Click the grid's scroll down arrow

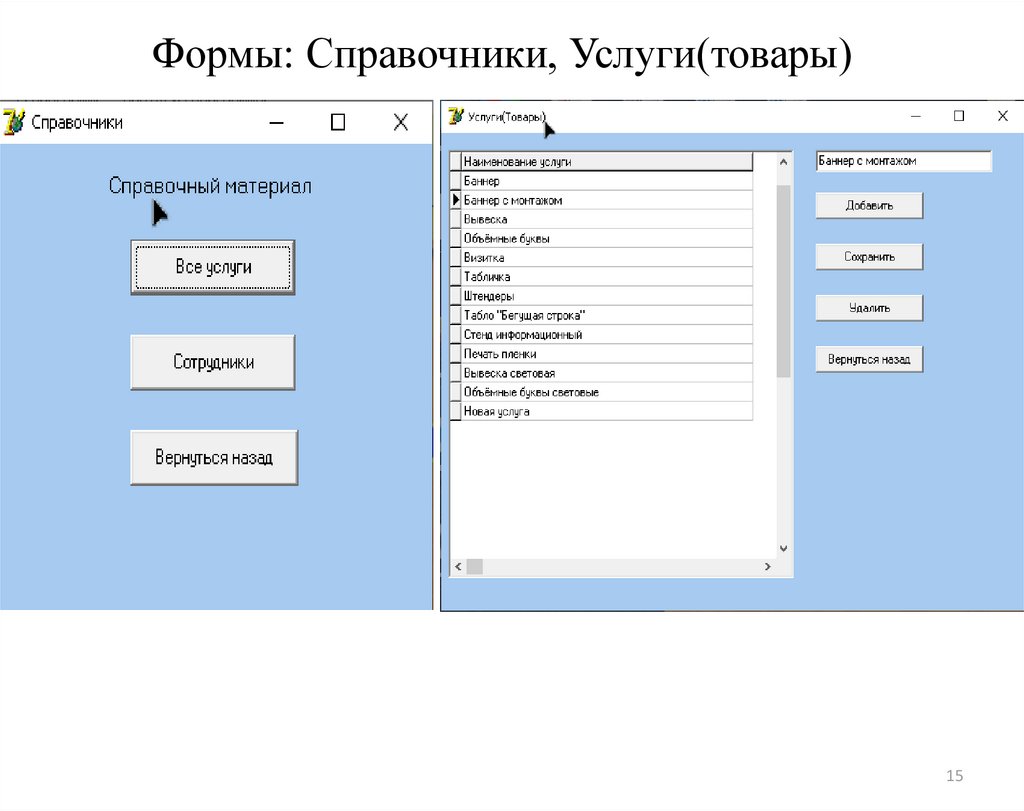(783, 548)
